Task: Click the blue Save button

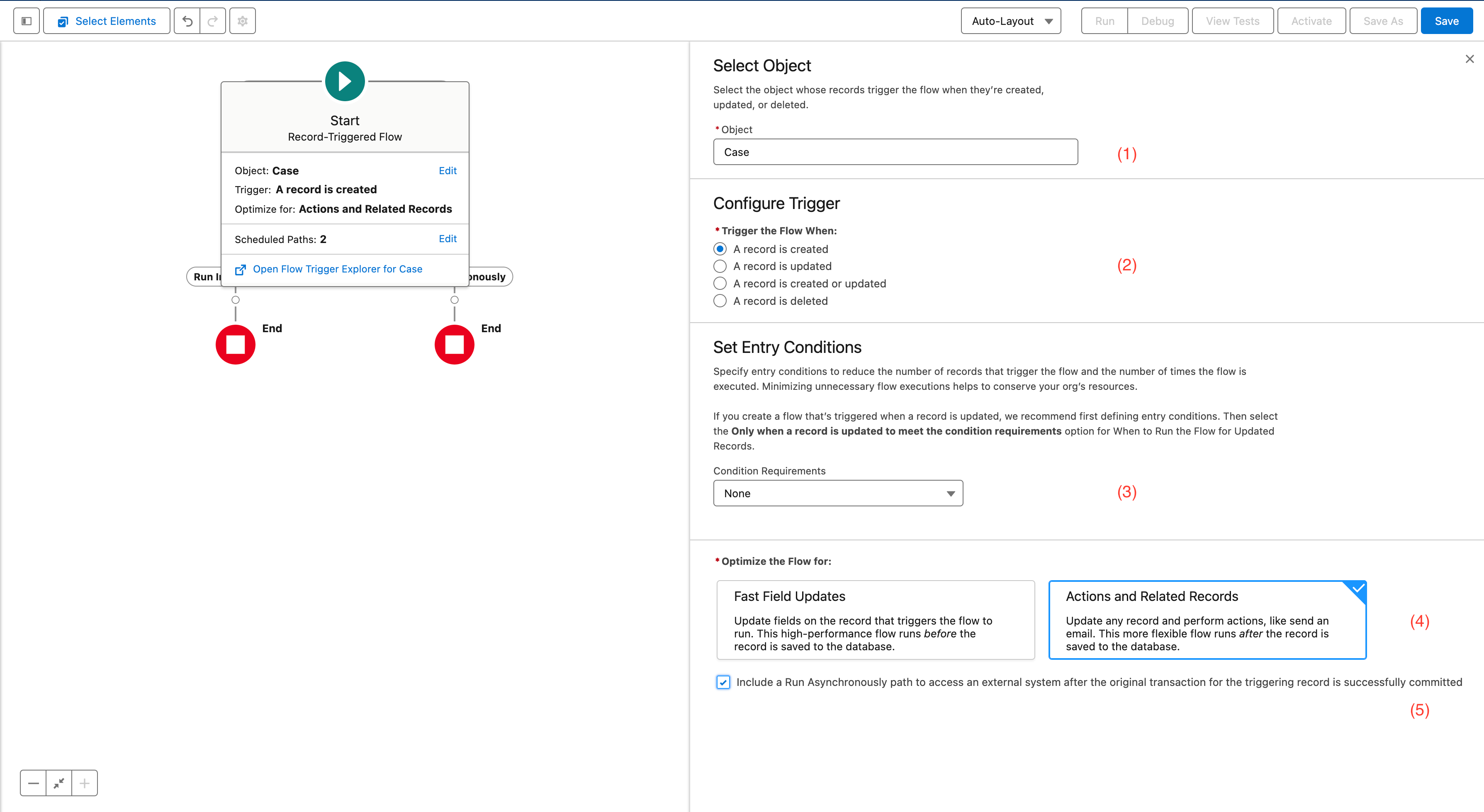Action: point(1446,21)
